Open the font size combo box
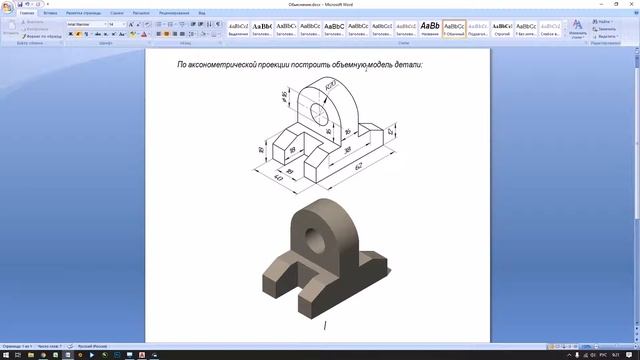 tap(117, 24)
